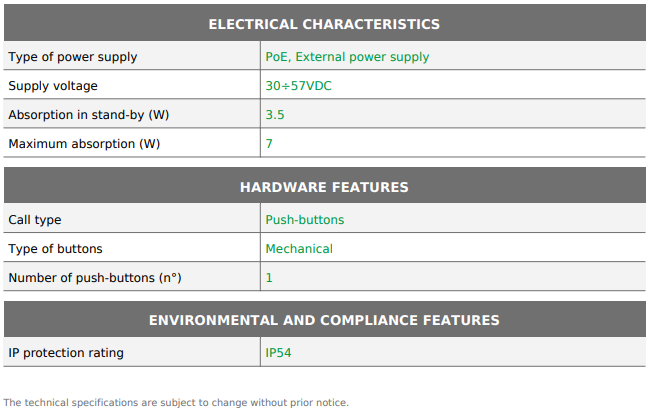Click the 3.5 stand-by absorption value
650x410 pixels.
(275, 115)
